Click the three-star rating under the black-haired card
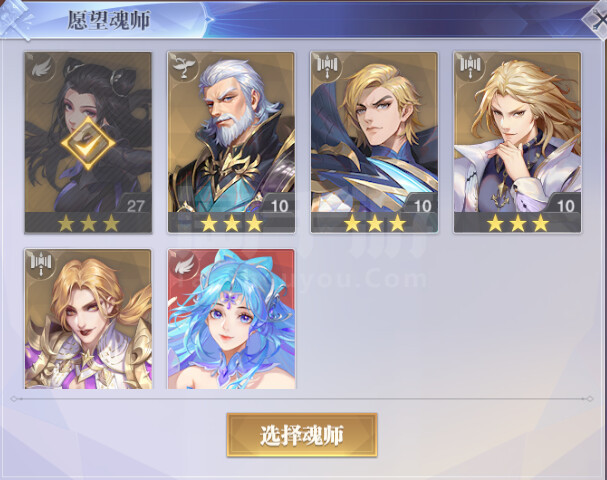The height and width of the screenshot is (480, 607). coord(89,223)
